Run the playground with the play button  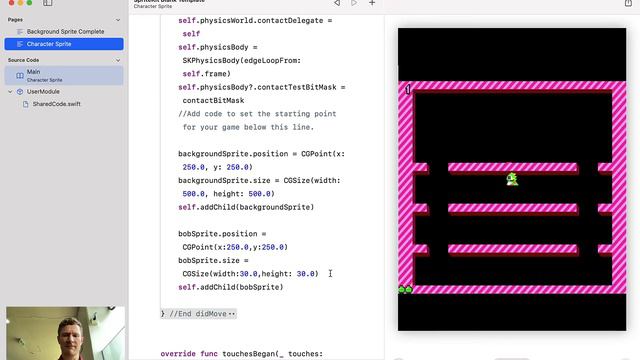(x=354, y=3)
